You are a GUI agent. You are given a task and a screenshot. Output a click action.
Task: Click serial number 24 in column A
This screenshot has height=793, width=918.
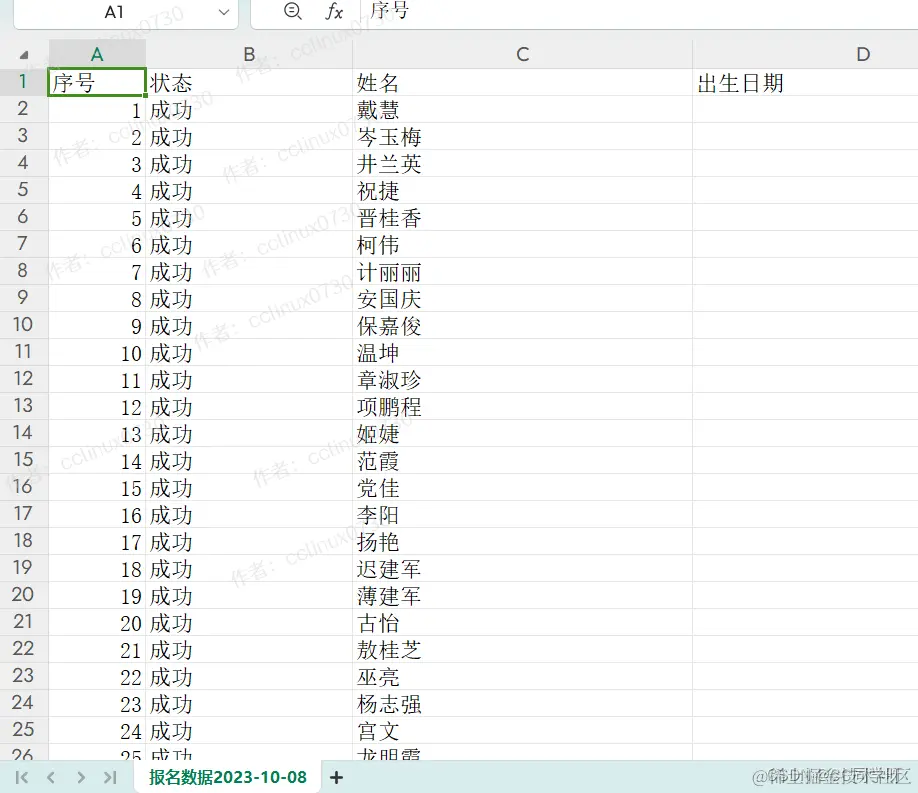coord(97,730)
